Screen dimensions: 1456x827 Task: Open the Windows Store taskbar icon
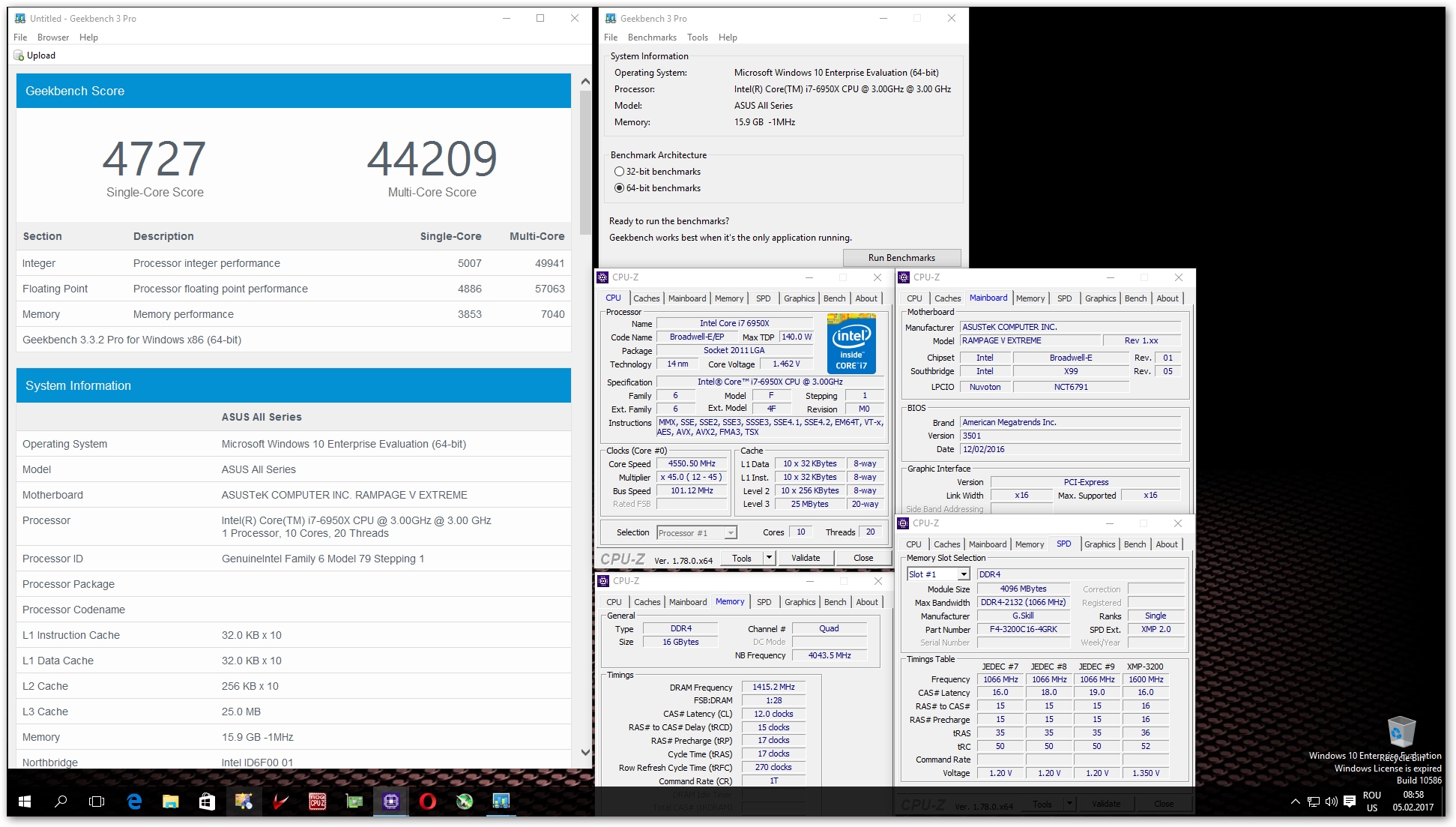point(208,802)
